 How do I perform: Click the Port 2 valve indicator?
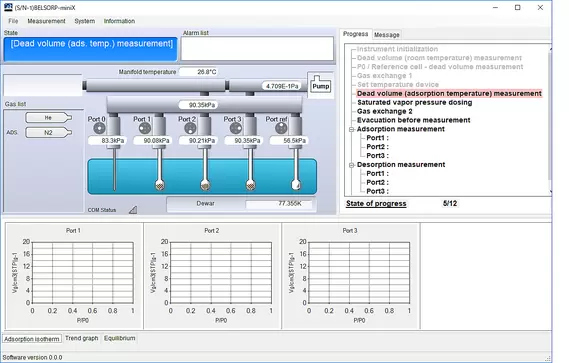pyautogui.click(x=190, y=128)
